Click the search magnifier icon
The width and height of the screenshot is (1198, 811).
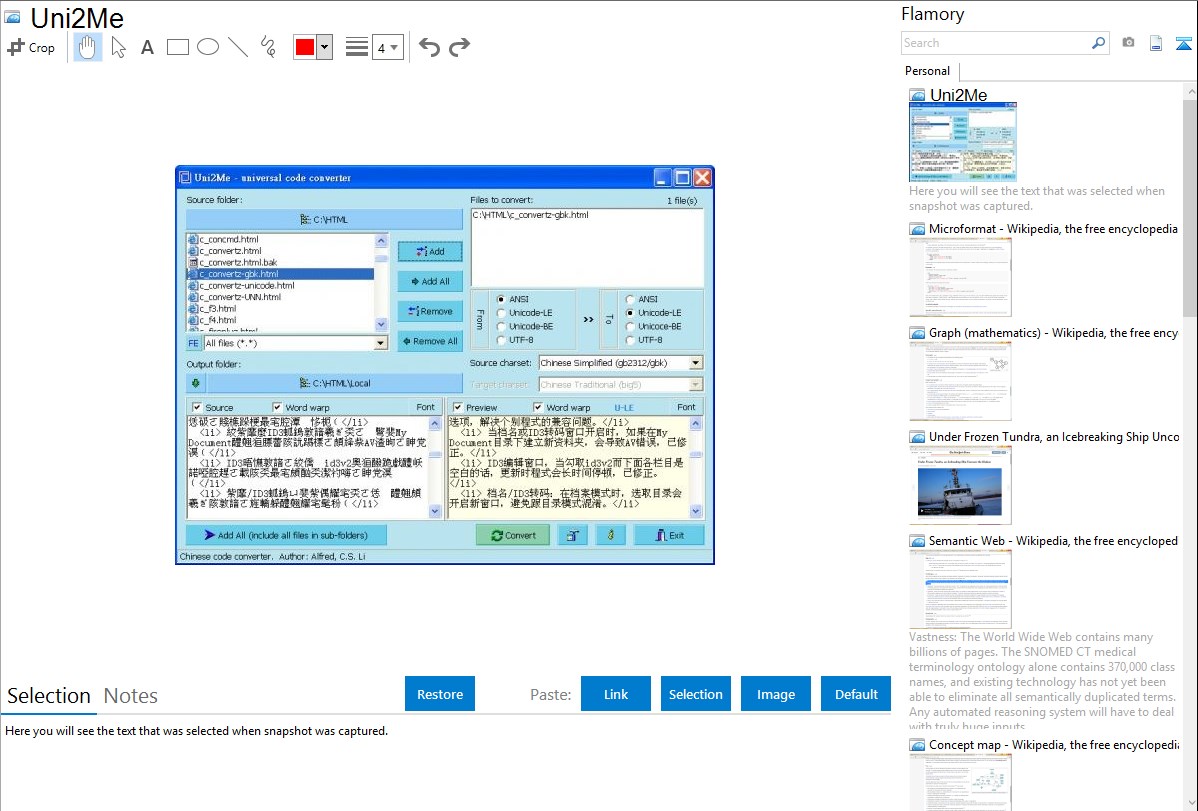point(1098,43)
